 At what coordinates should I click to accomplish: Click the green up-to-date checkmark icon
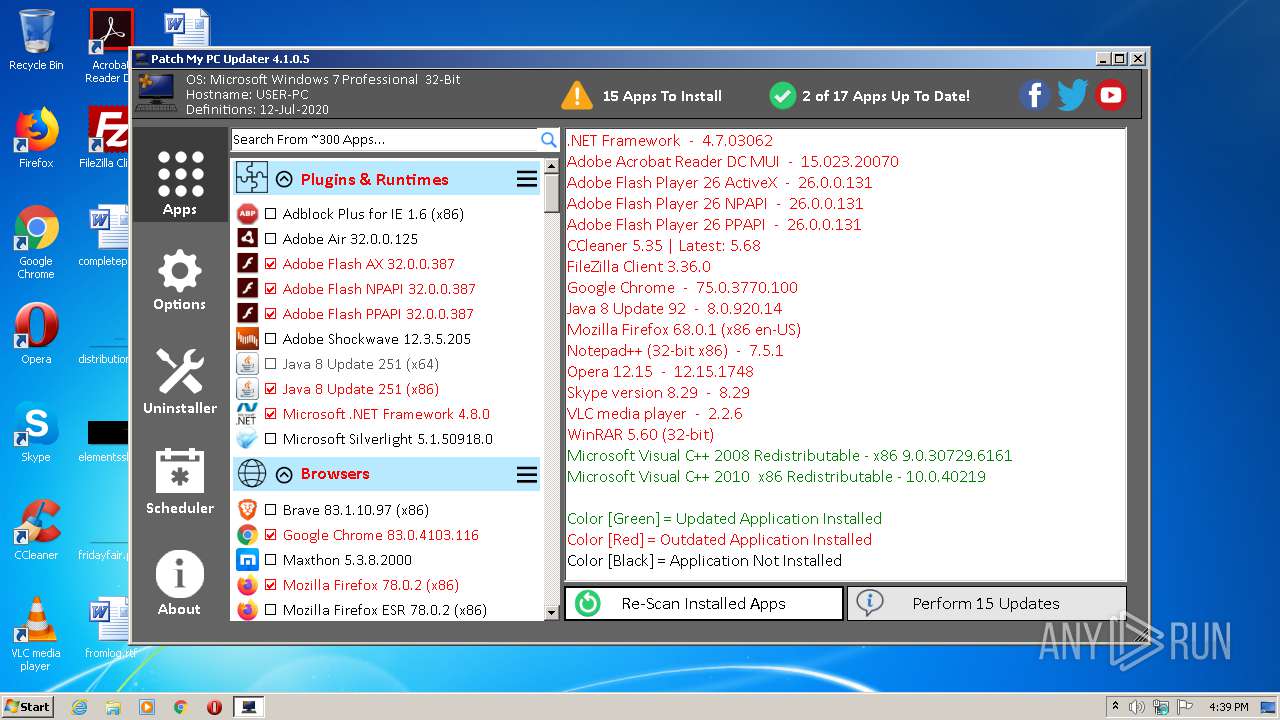[782, 96]
